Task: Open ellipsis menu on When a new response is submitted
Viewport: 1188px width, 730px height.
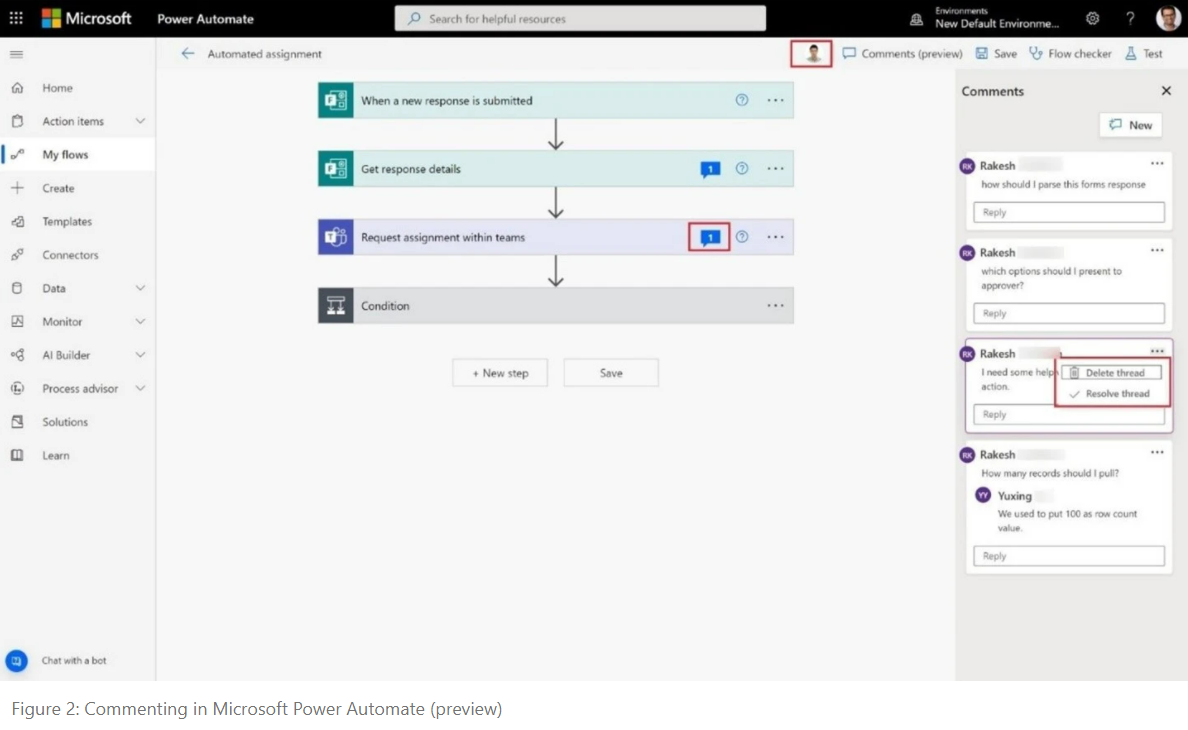Action: point(775,100)
